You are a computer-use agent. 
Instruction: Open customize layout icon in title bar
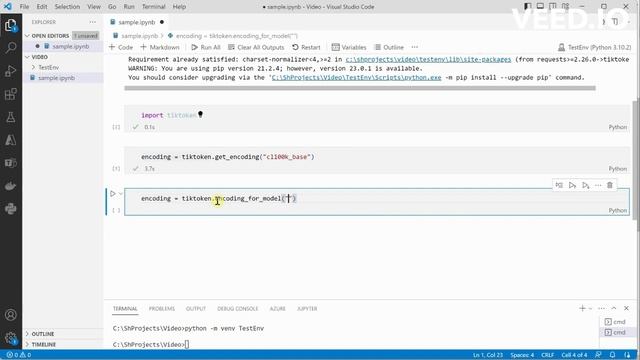coord(565,6)
